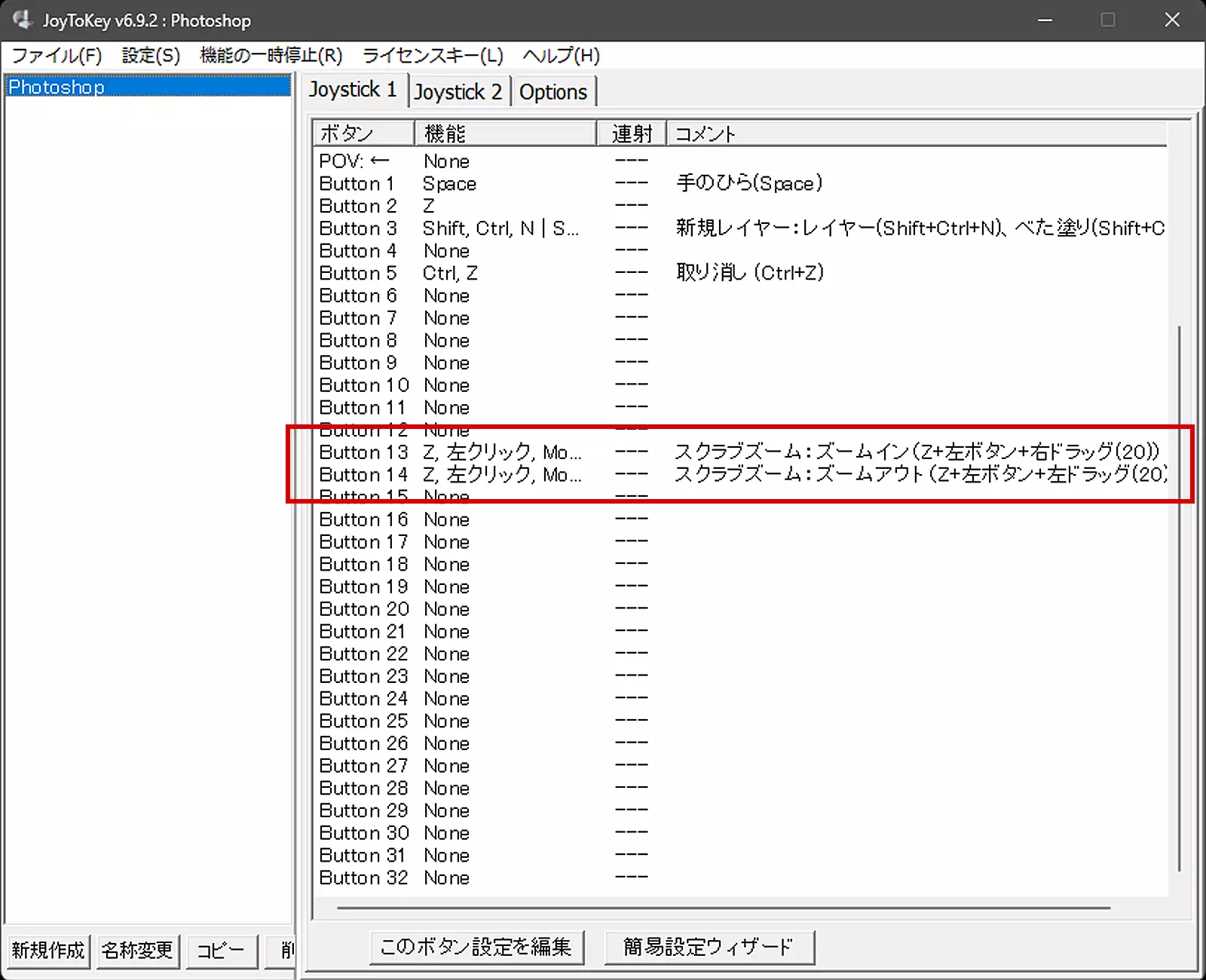This screenshot has width=1206, height=980.
Task: Select the Button 14 row
Action: (x=740, y=475)
